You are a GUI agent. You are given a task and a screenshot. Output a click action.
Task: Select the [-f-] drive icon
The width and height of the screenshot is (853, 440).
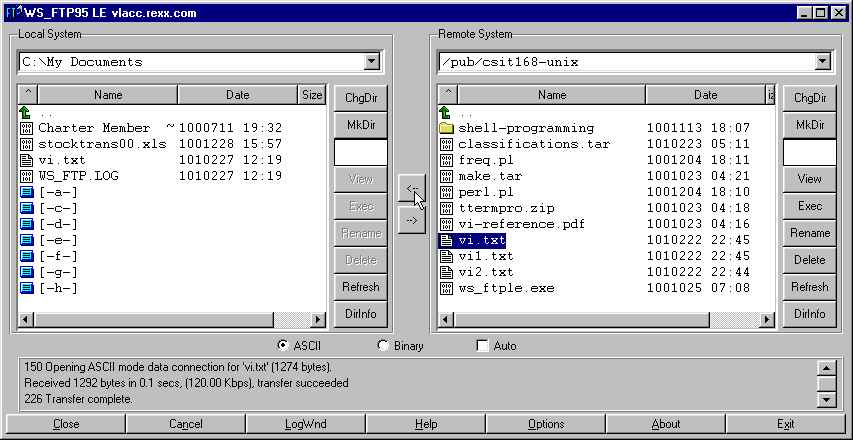click(x=26, y=256)
